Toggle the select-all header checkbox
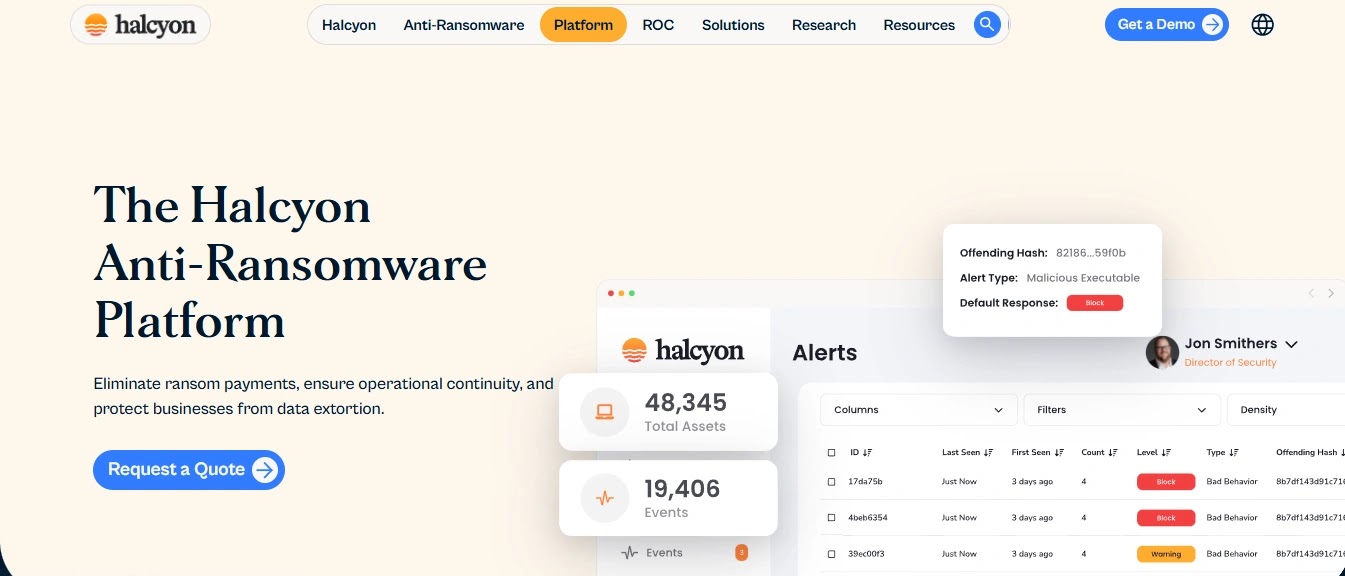1345x576 pixels. point(831,453)
